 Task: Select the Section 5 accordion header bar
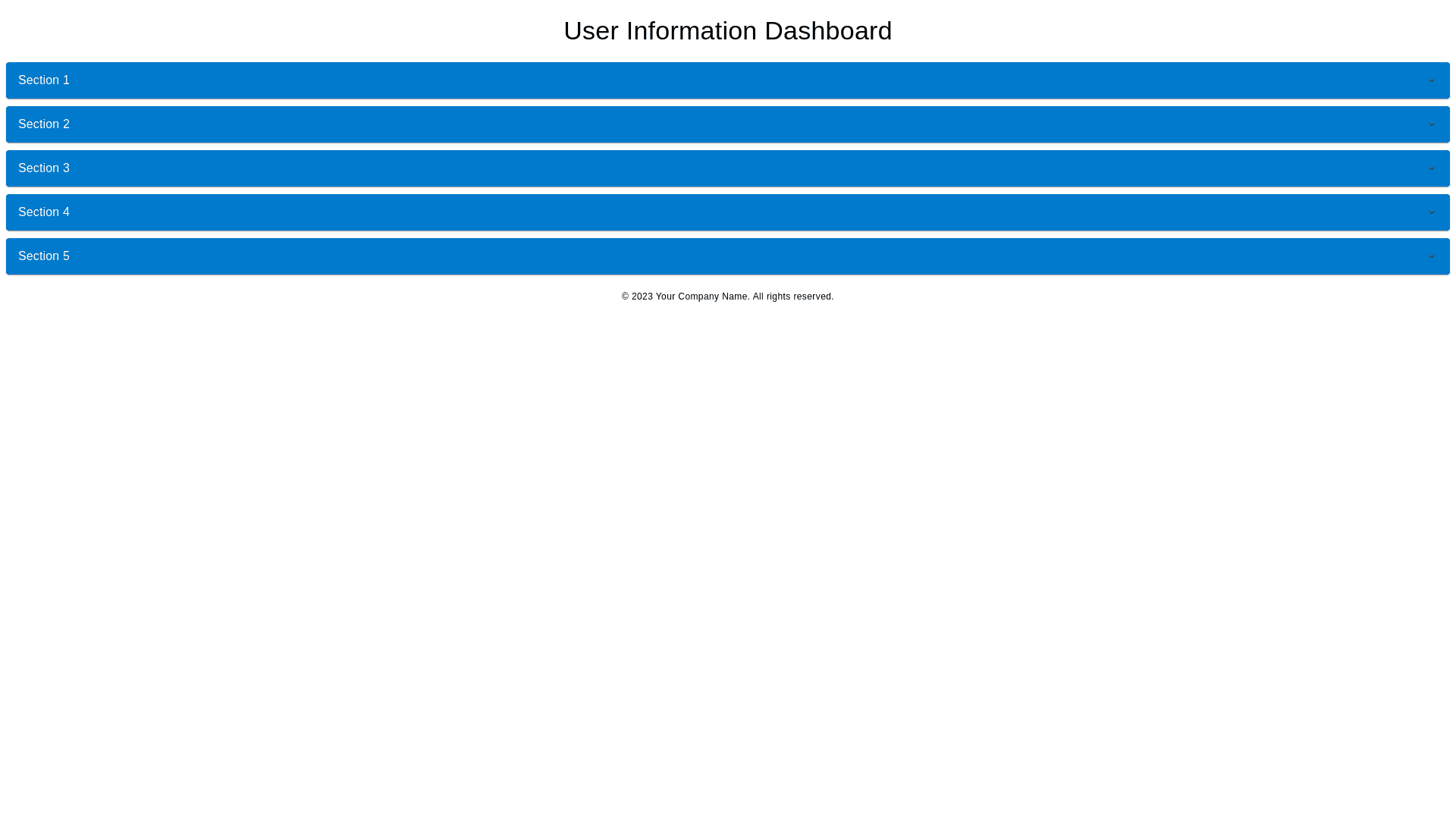(728, 256)
